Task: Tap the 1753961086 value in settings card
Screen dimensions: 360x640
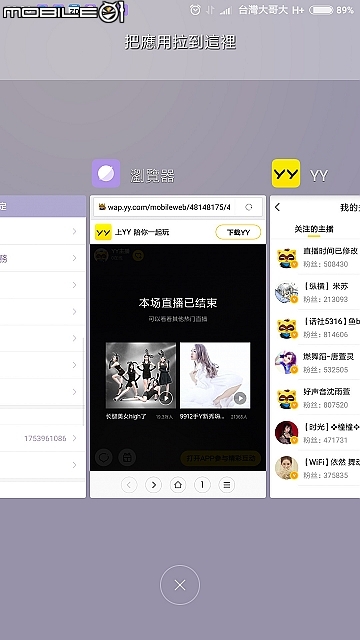Action: (45, 438)
